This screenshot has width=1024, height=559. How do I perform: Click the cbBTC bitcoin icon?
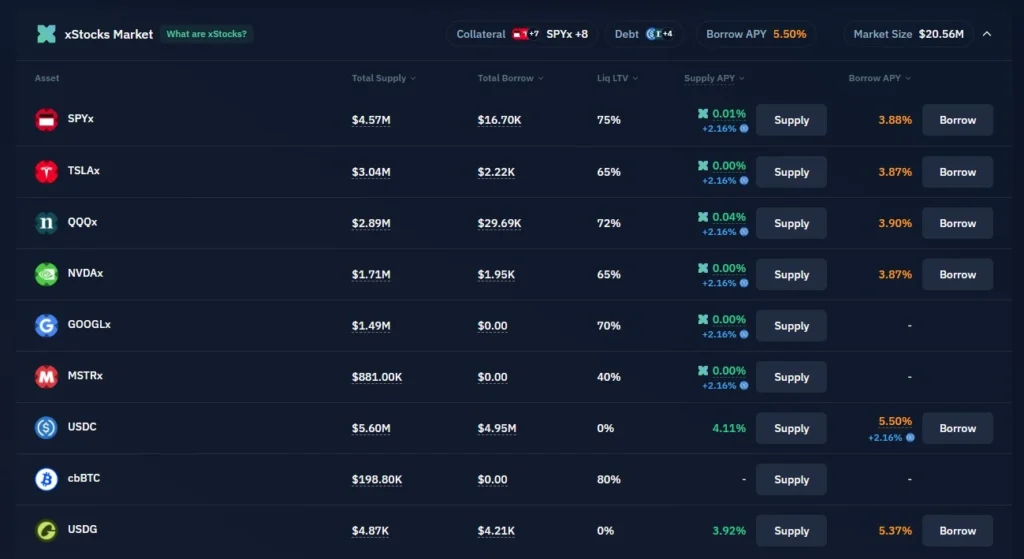(46, 479)
